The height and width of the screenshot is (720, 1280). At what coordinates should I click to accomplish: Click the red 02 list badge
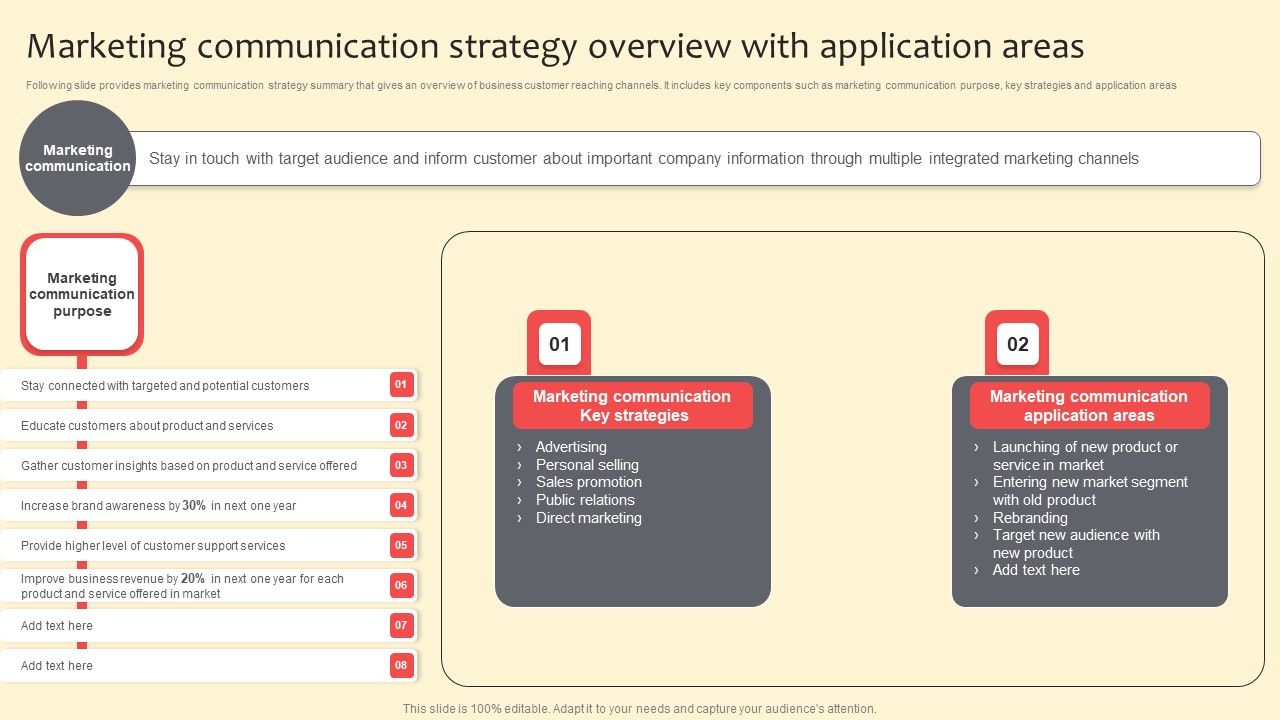tap(401, 425)
